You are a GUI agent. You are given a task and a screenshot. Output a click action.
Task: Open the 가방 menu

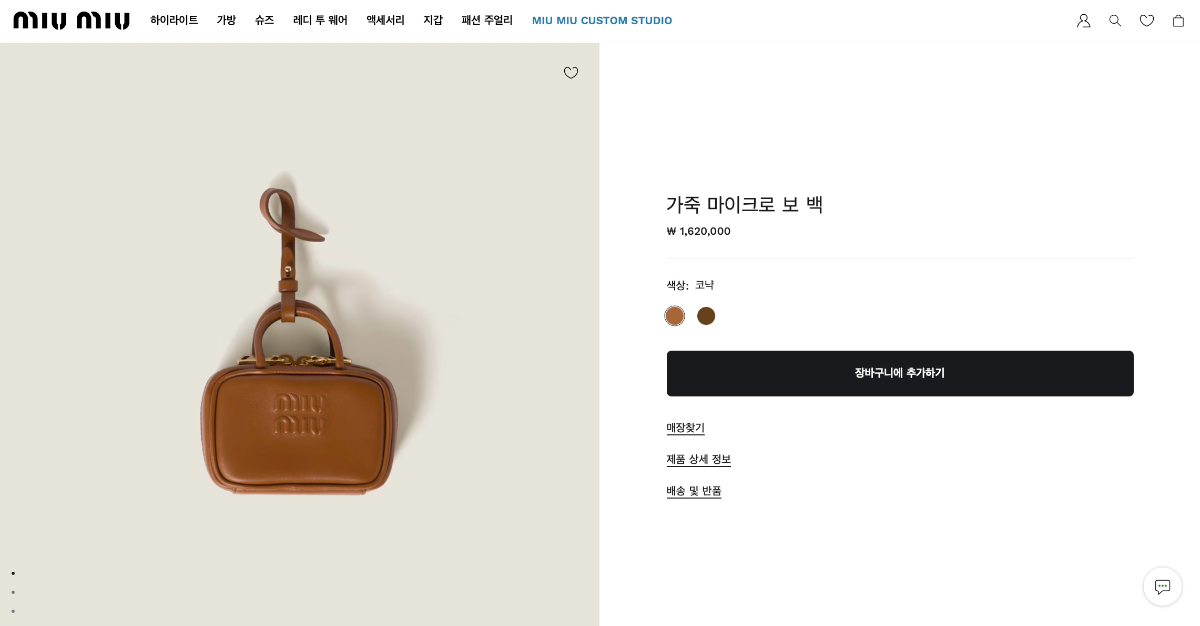click(226, 21)
